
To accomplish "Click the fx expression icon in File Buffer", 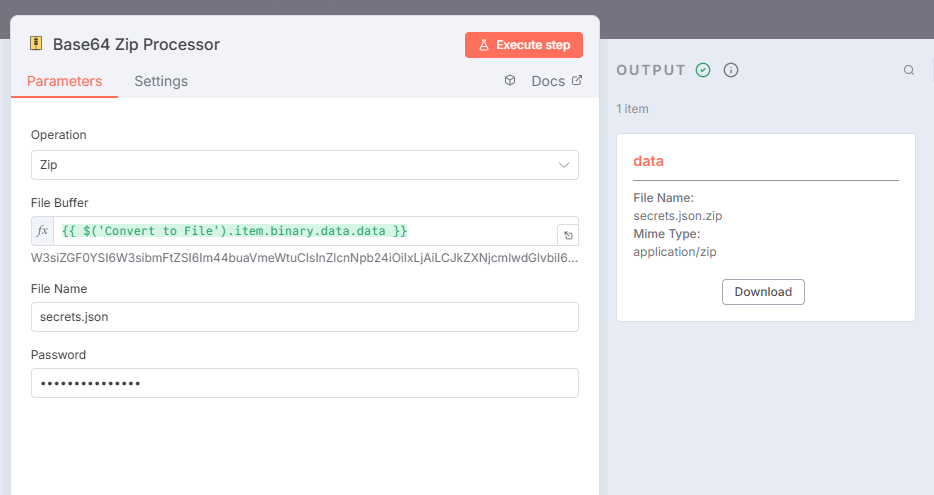I will pos(42,231).
